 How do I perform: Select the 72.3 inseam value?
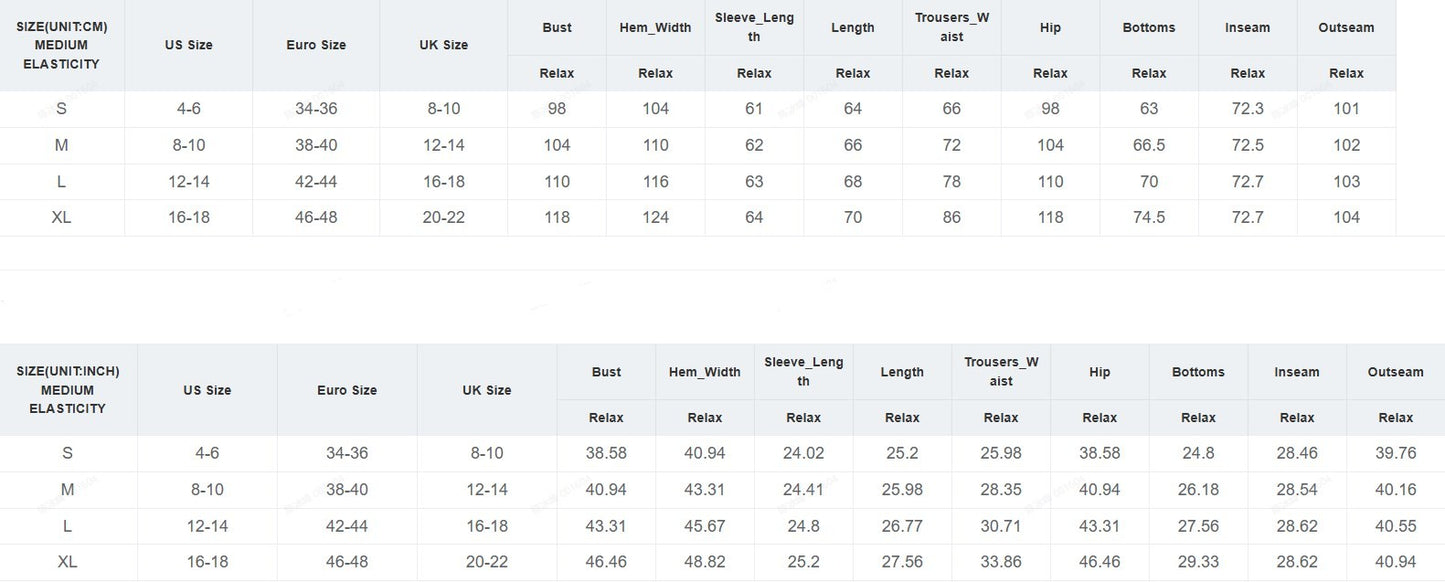pyautogui.click(x=1247, y=109)
